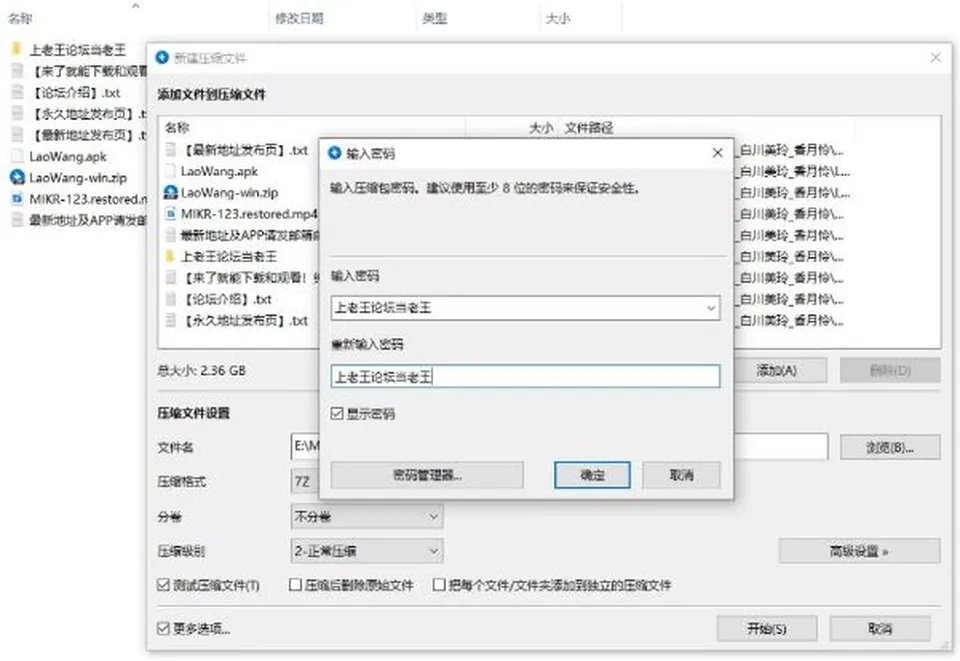The image size is (960, 661).
Task: Click the 文件路径 header of the archive file list
Action: [588, 127]
